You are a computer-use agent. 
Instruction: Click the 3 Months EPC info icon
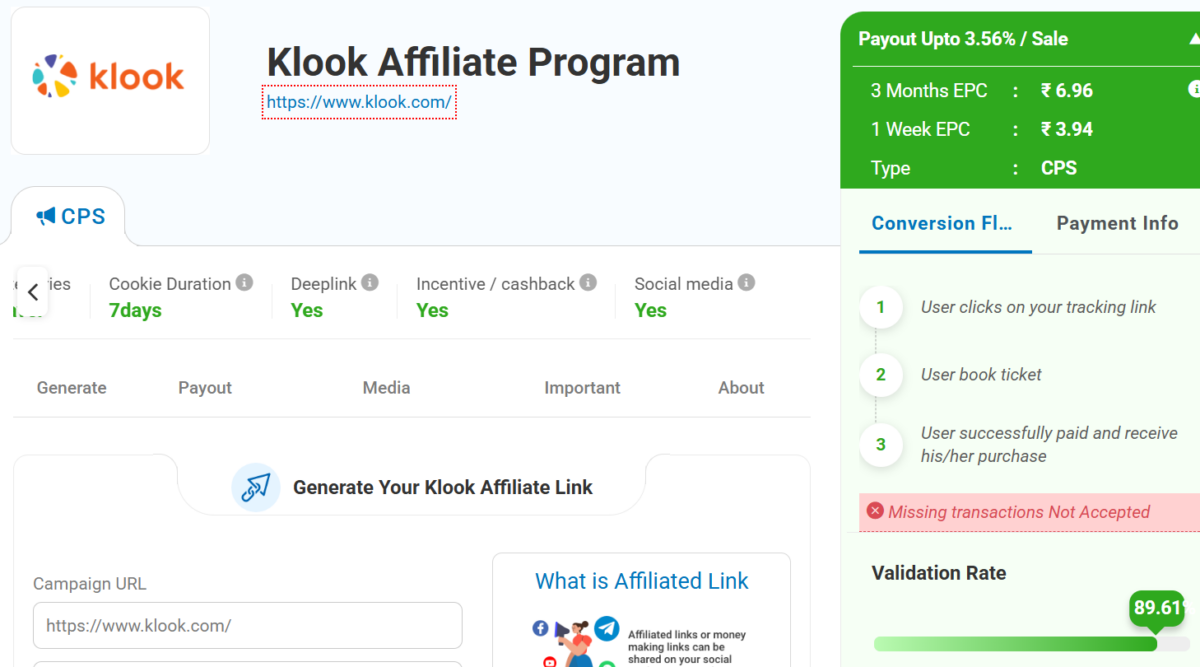point(1194,90)
